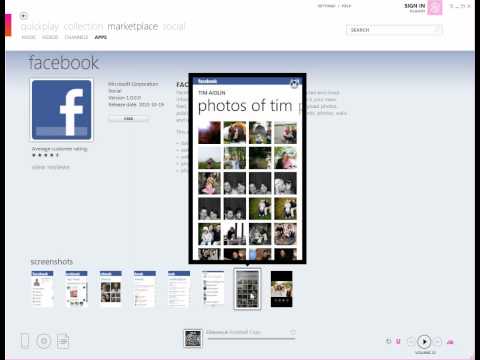
Task: Click the play button
Action: point(424,342)
